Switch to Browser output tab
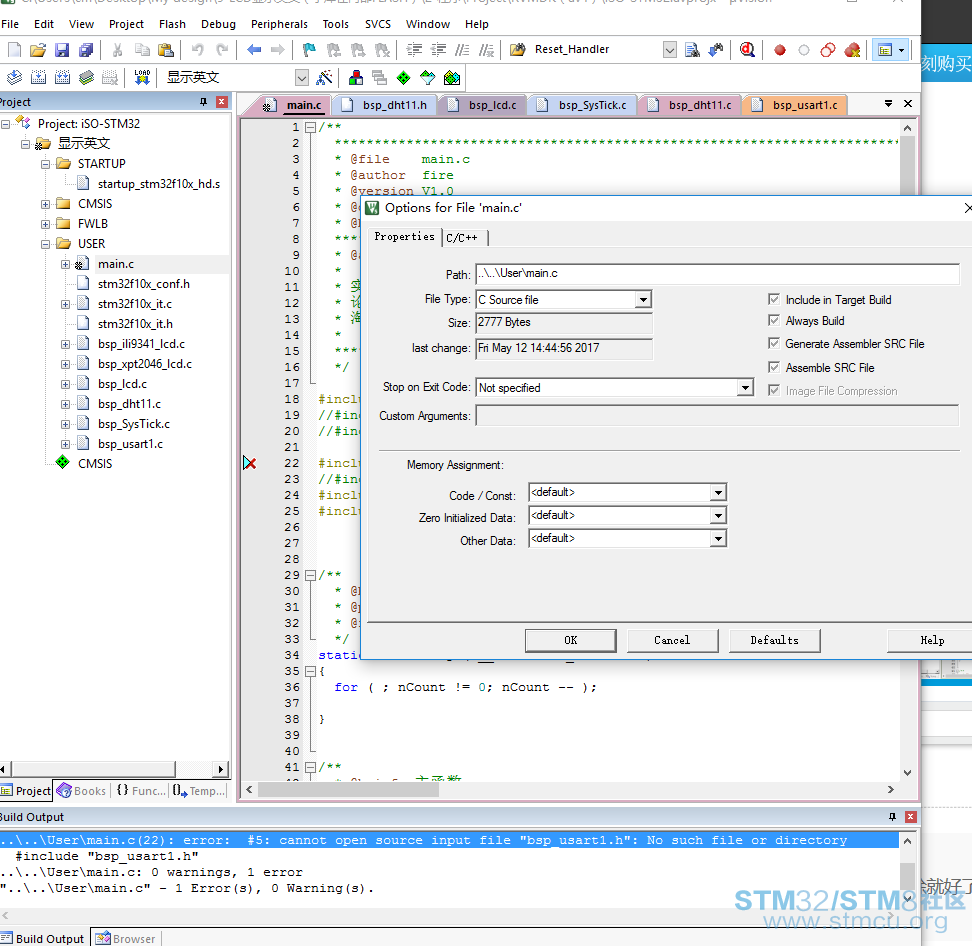The width and height of the screenshot is (972, 946). click(x=126, y=938)
